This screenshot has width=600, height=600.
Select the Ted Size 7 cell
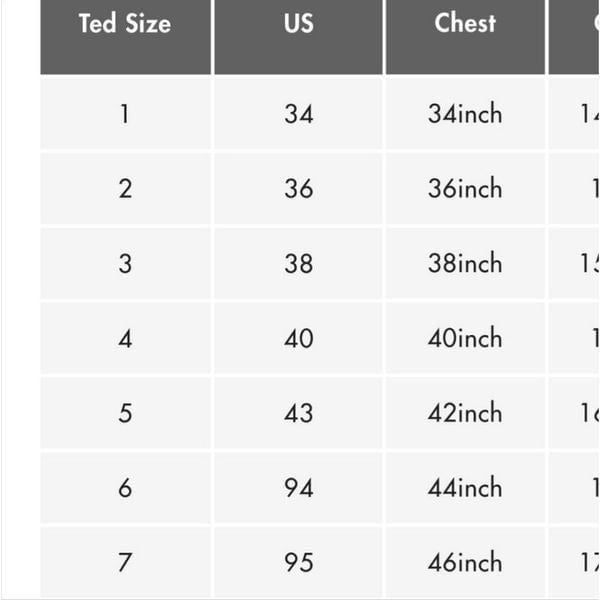click(126, 562)
